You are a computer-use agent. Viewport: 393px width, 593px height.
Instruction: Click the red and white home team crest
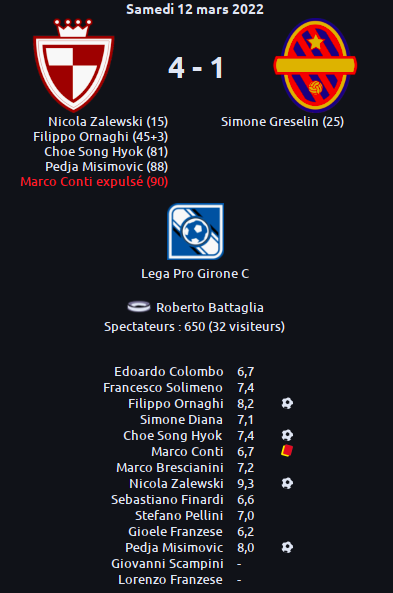[74, 65]
